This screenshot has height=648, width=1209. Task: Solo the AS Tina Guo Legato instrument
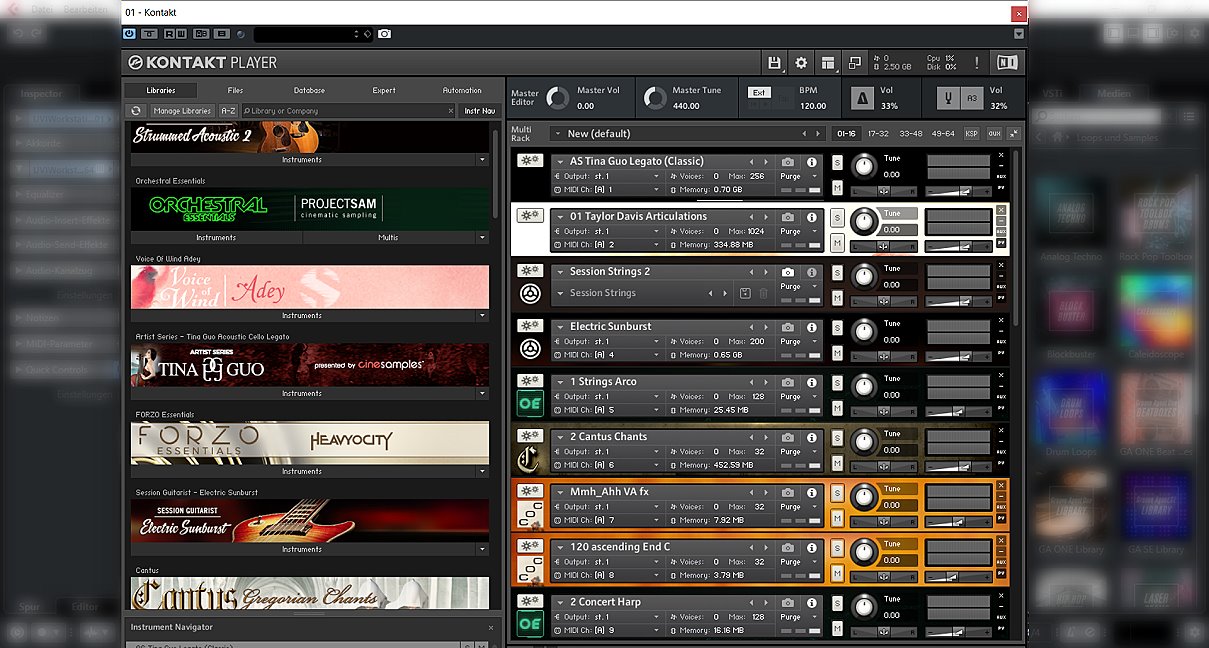click(837, 162)
